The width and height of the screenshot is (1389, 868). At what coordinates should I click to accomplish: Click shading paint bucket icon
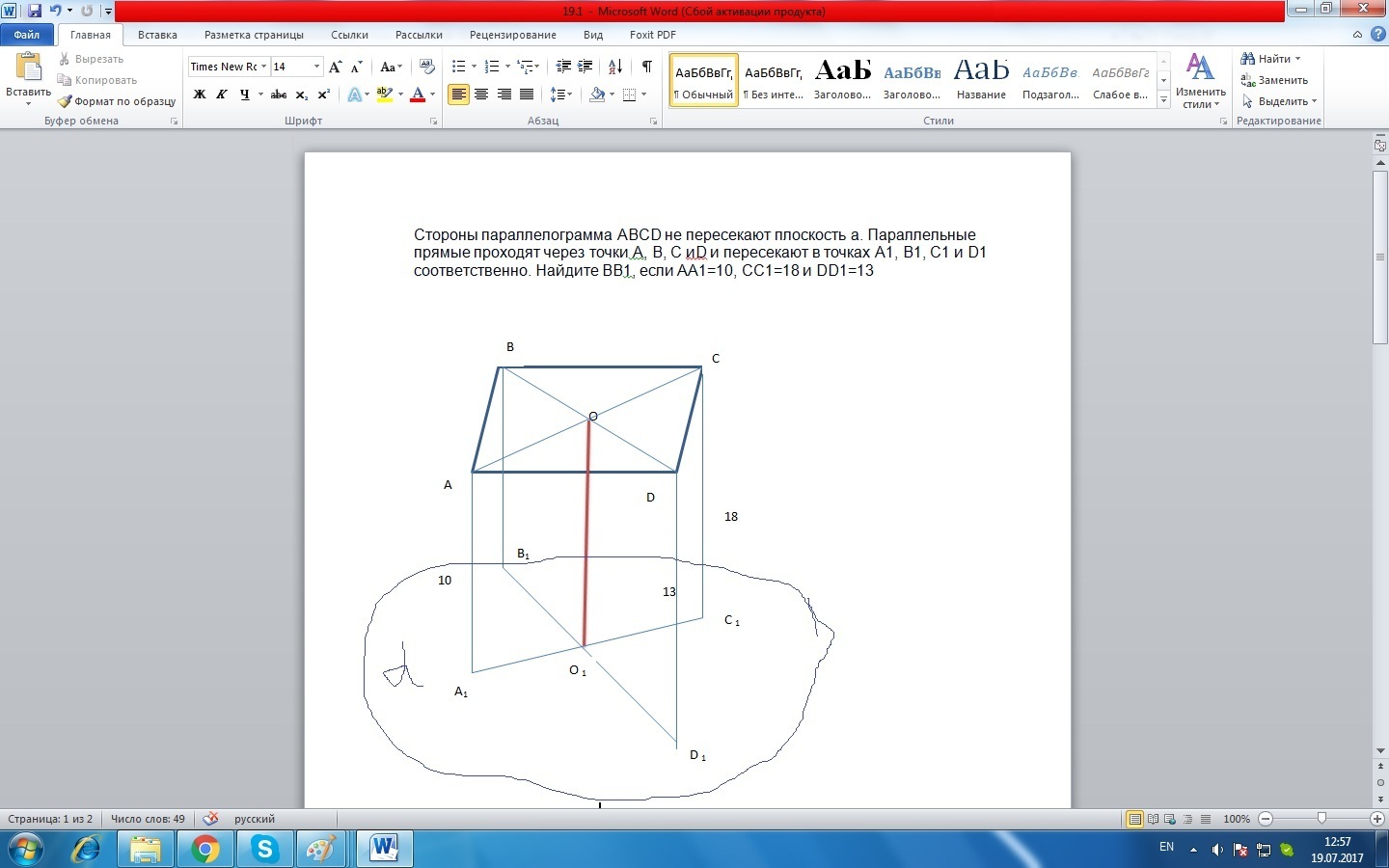(x=597, y=95)
